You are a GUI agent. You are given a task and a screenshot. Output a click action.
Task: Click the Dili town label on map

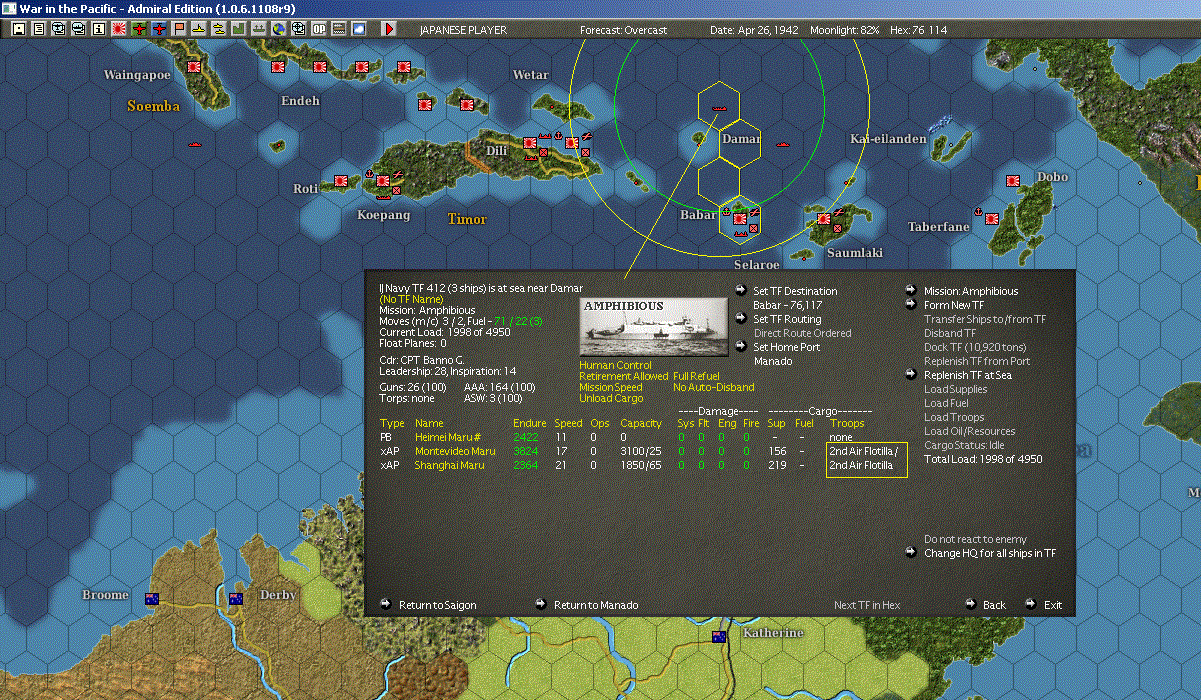[497, 151]
